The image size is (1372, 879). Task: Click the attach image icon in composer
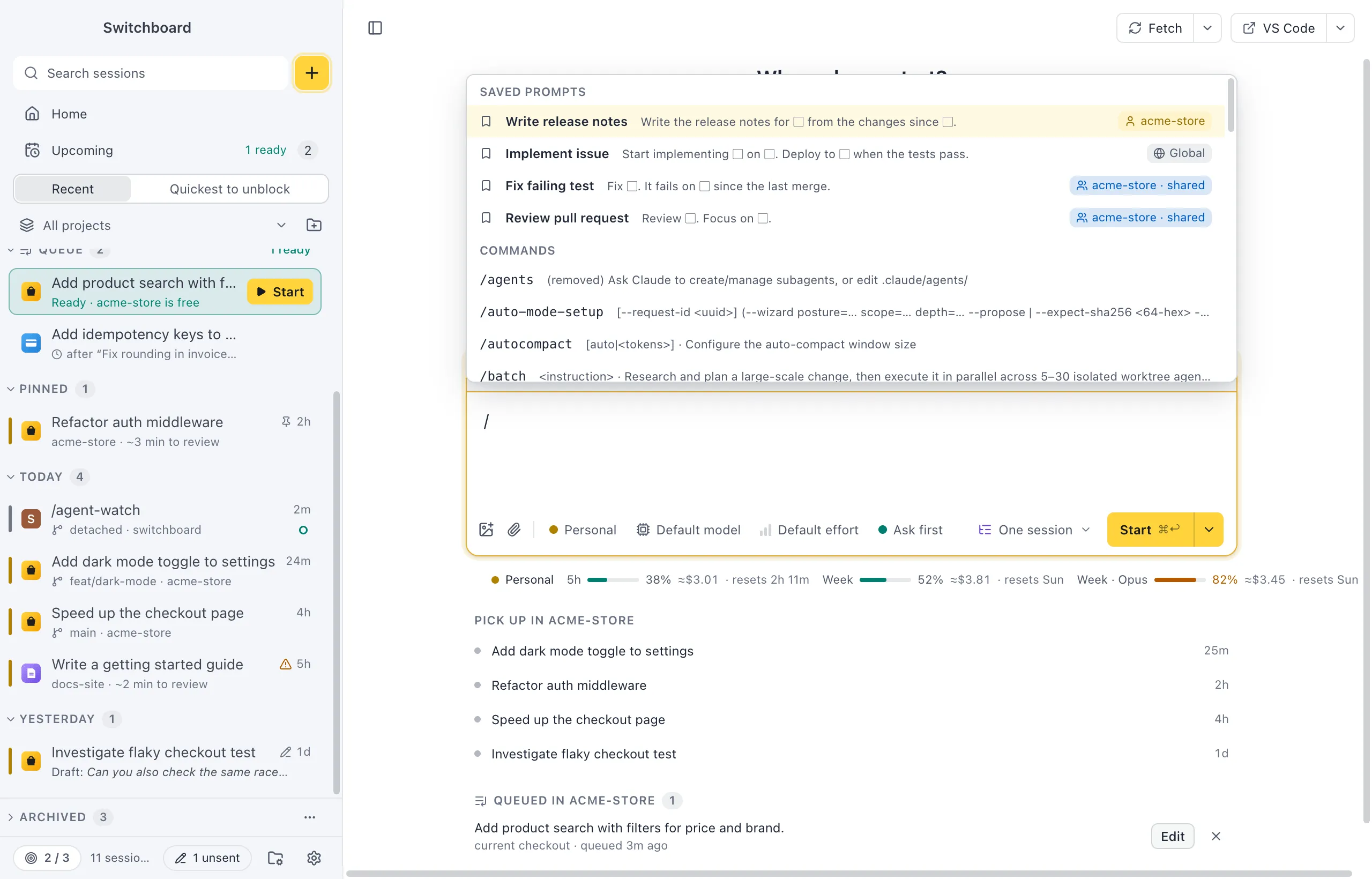[486, 530]
